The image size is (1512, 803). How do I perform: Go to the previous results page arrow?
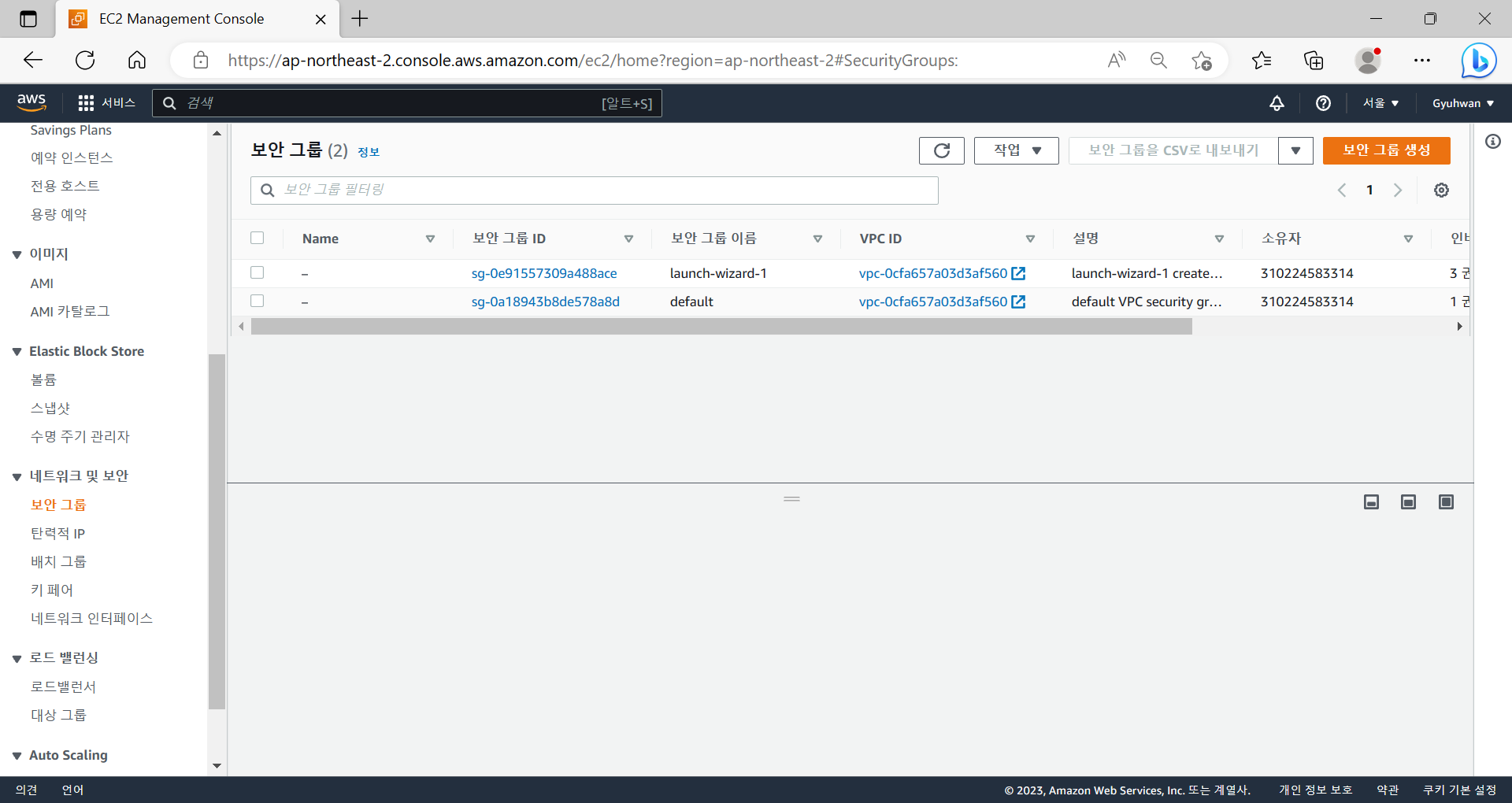1342,190
